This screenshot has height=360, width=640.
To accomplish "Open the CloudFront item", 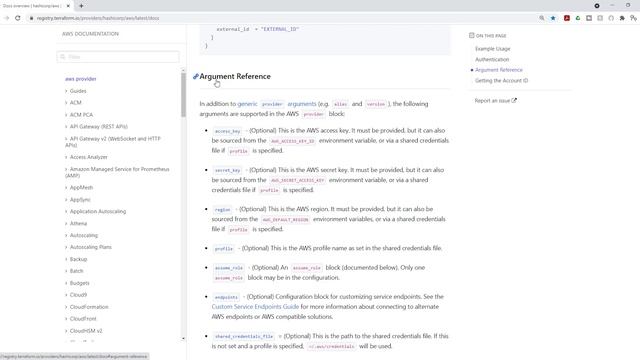I will coord(83,319).
